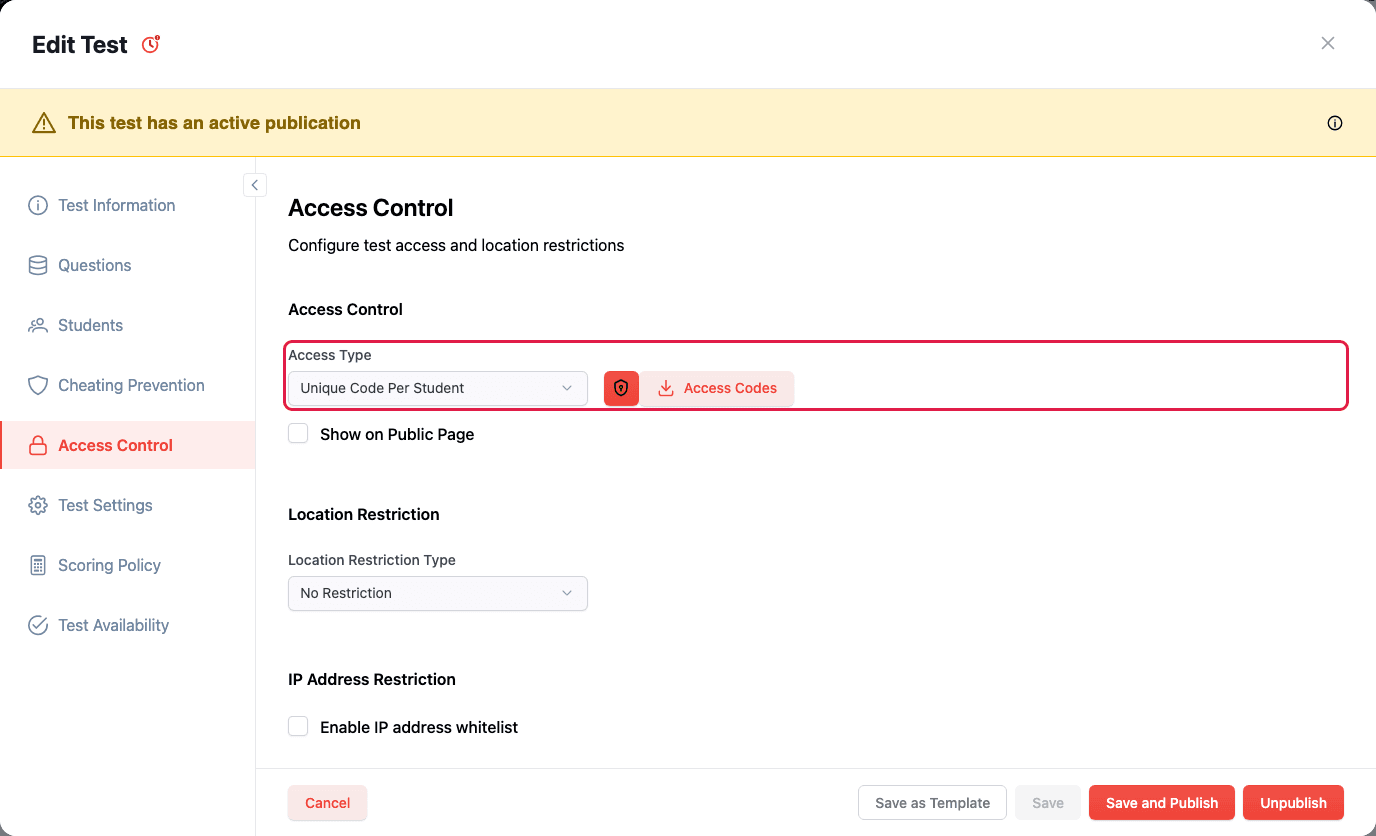Image resolution: width=1376 pixels, height=836 pixels.
Task: Open the Access Type dropdown
Action: tap(438, 388)
